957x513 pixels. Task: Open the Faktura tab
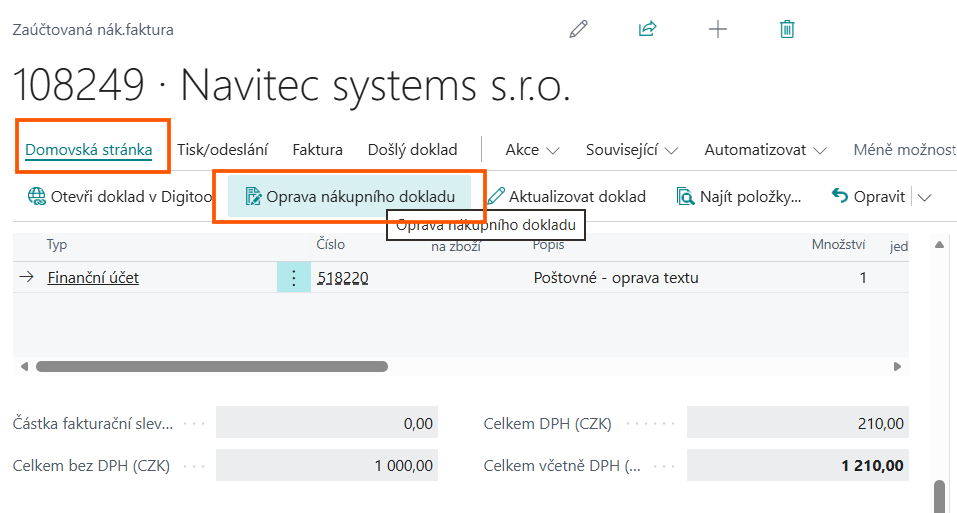317,149
